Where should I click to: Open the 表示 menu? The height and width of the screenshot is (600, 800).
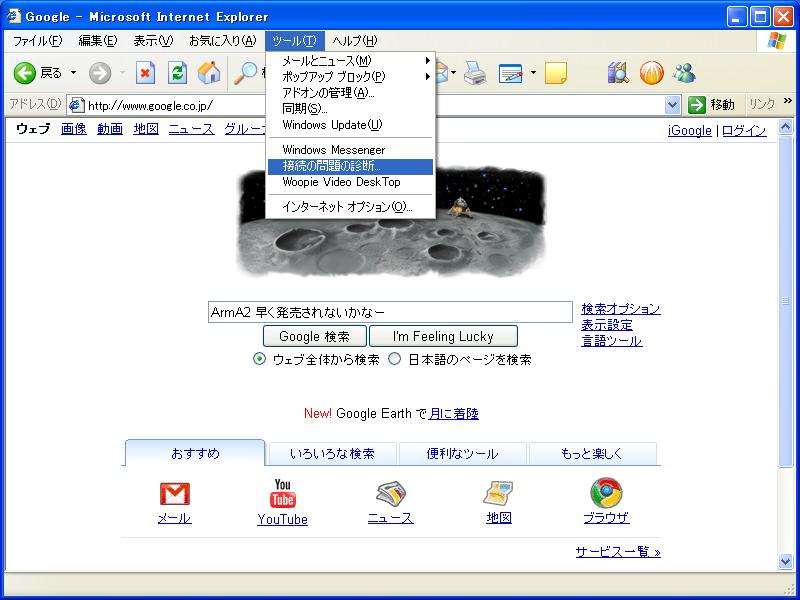click(153, 41)
